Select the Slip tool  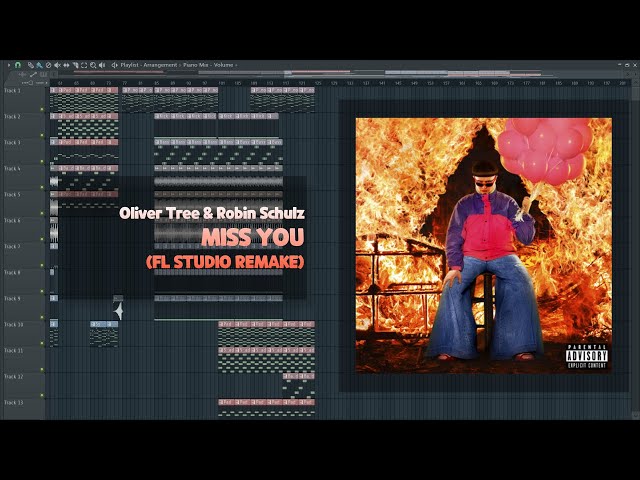pos(66,65)
